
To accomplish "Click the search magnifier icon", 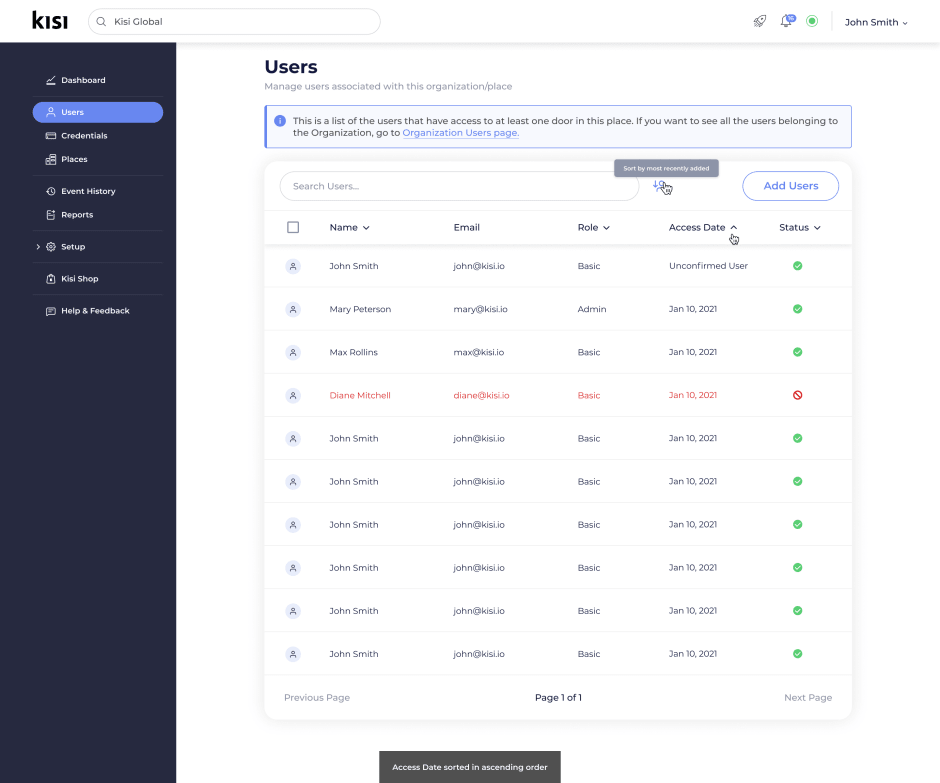I will 101,22.
